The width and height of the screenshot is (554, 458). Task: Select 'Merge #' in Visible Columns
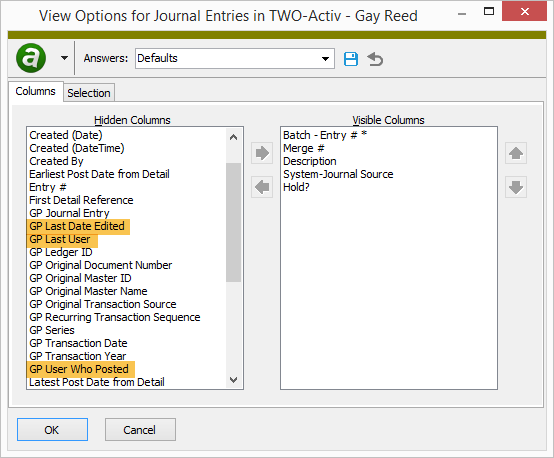click(x=304, y=148)
